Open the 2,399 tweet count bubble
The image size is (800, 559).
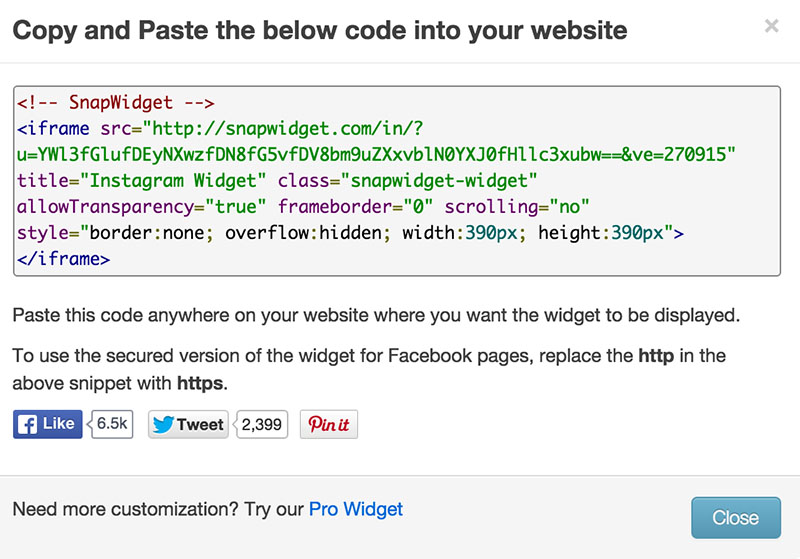tap(261, 424)
